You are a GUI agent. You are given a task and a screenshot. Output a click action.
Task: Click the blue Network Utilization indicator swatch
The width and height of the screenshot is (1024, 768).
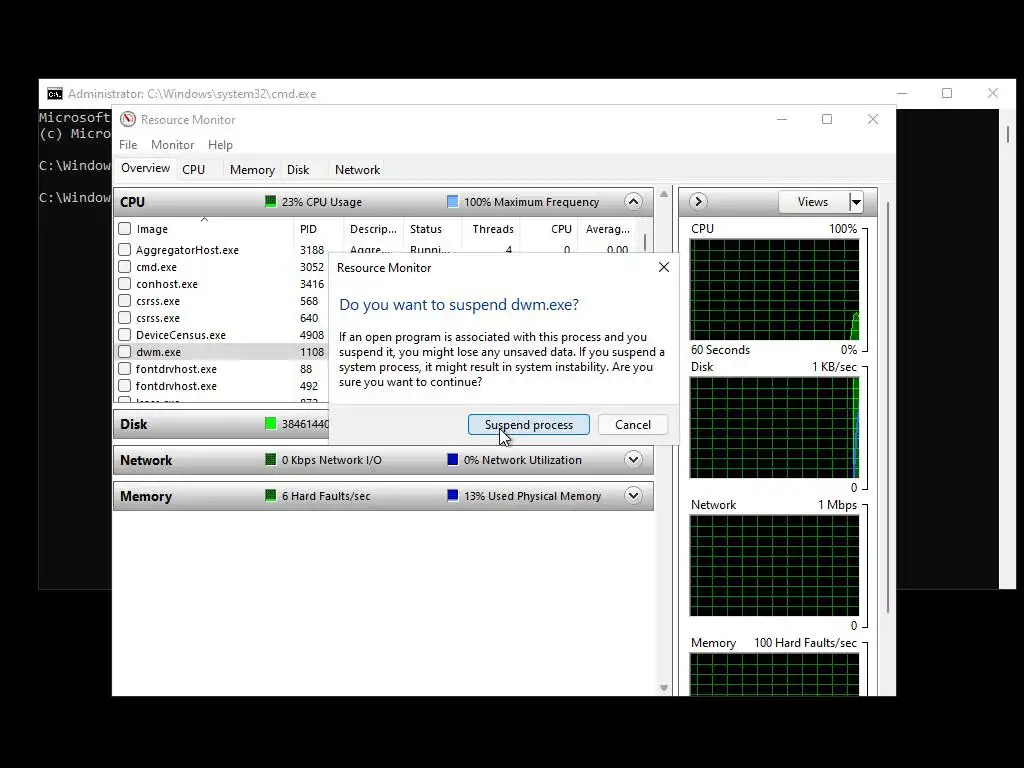(453, 460)
